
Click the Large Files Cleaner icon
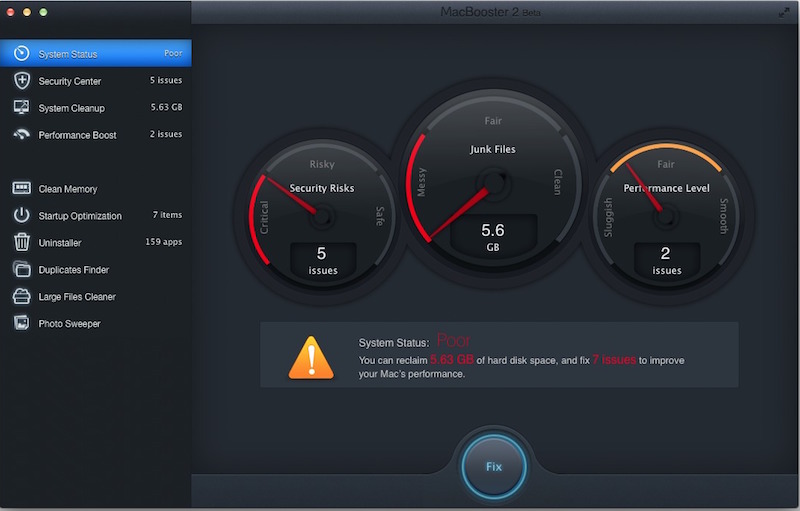pyautogui.click(x=21, y=296)
